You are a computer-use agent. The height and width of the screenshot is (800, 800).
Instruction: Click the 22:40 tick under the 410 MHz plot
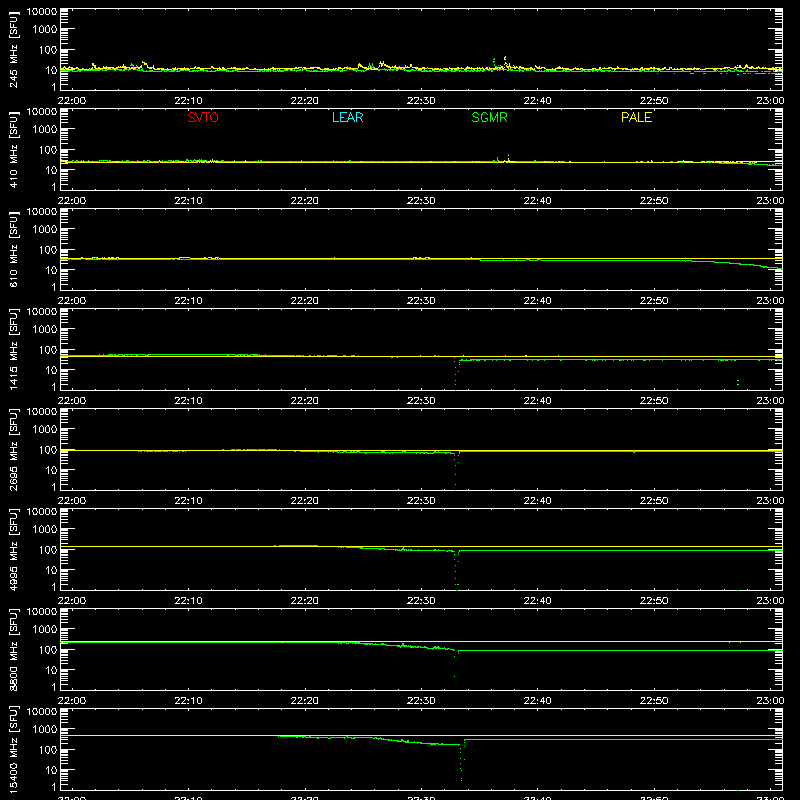pyautogui.click(x=537, y=201)
